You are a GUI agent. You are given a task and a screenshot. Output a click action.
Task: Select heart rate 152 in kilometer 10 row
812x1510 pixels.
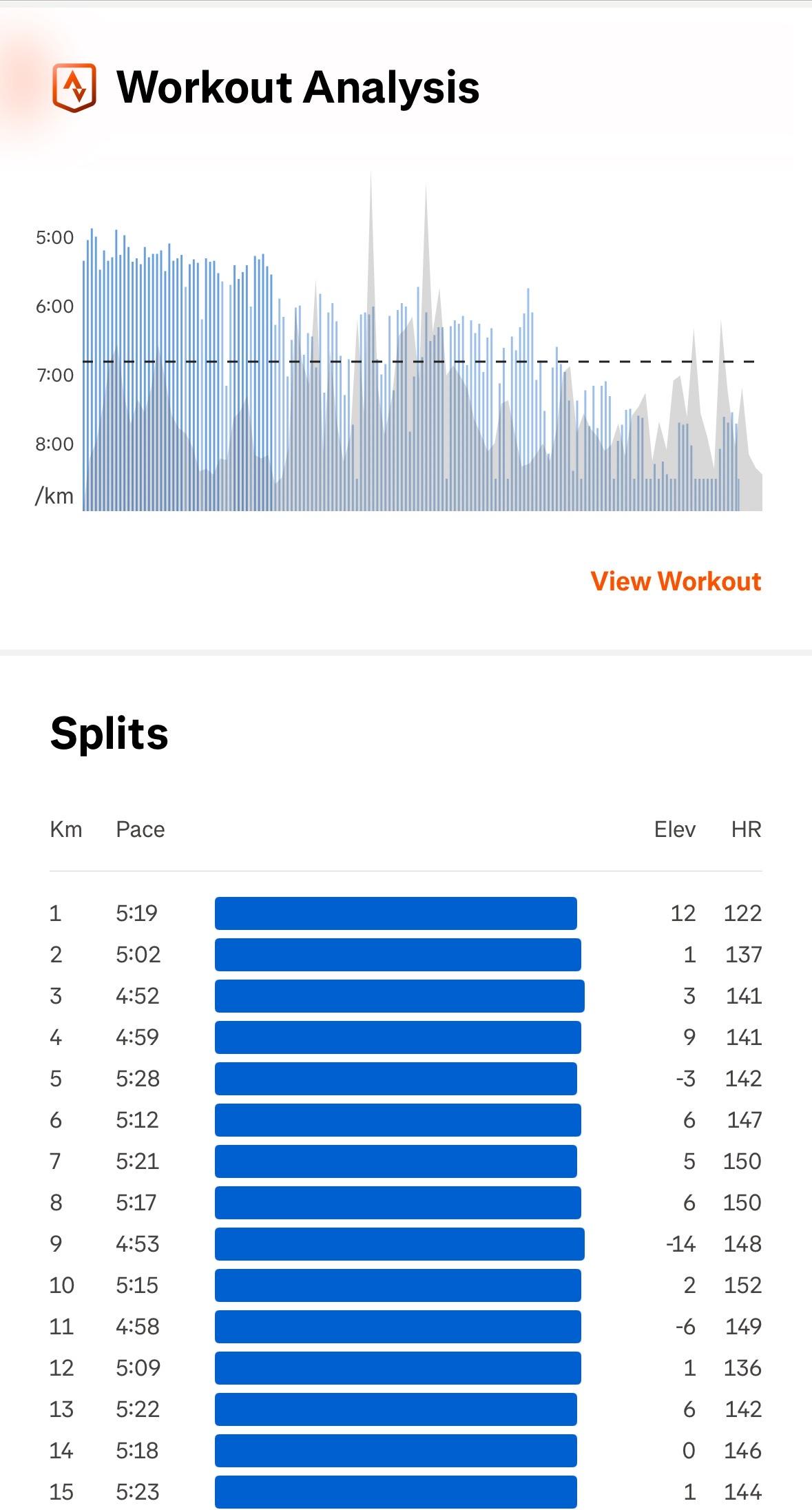742,1285
